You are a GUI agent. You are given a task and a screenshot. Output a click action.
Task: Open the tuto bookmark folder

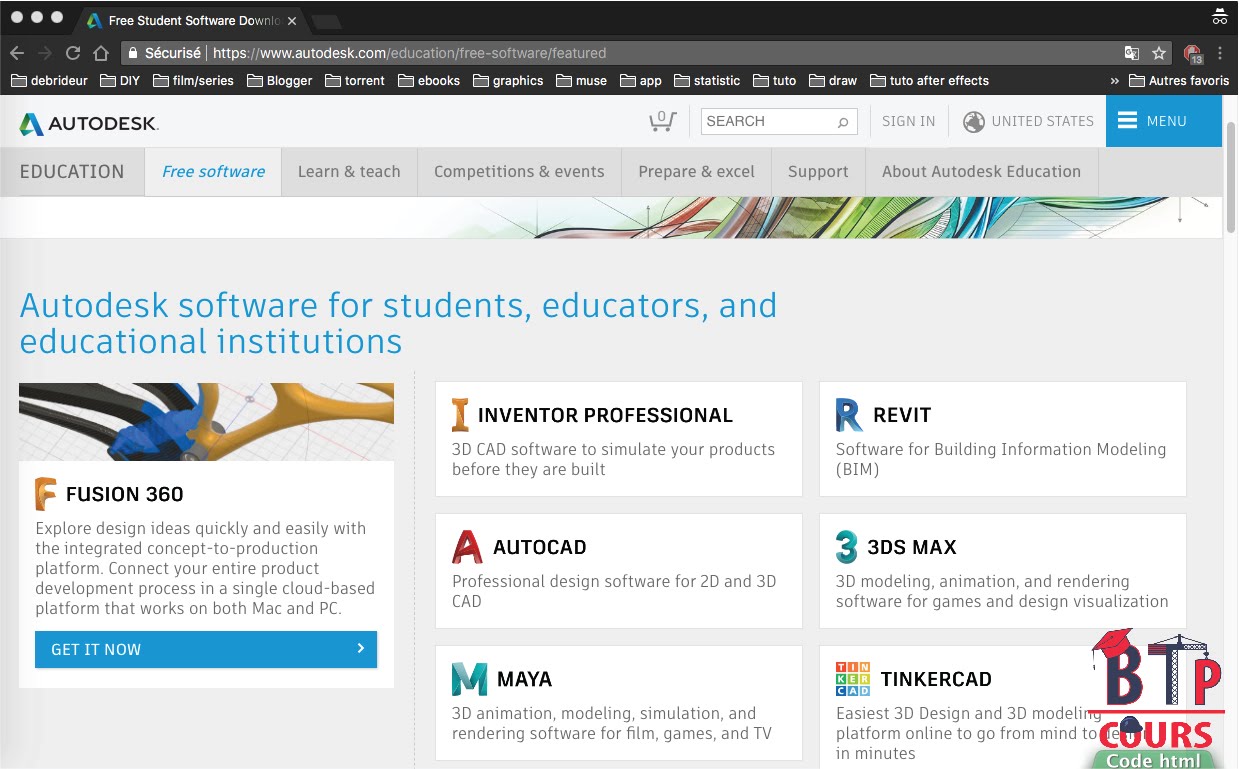click(x=774, y=81)
